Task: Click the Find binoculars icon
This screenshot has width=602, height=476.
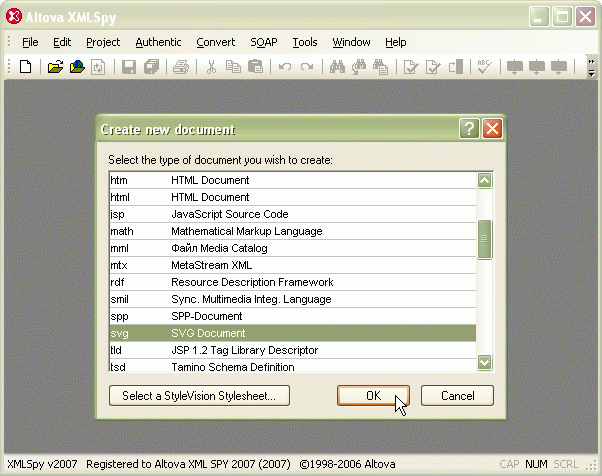Action: [337, 67]
